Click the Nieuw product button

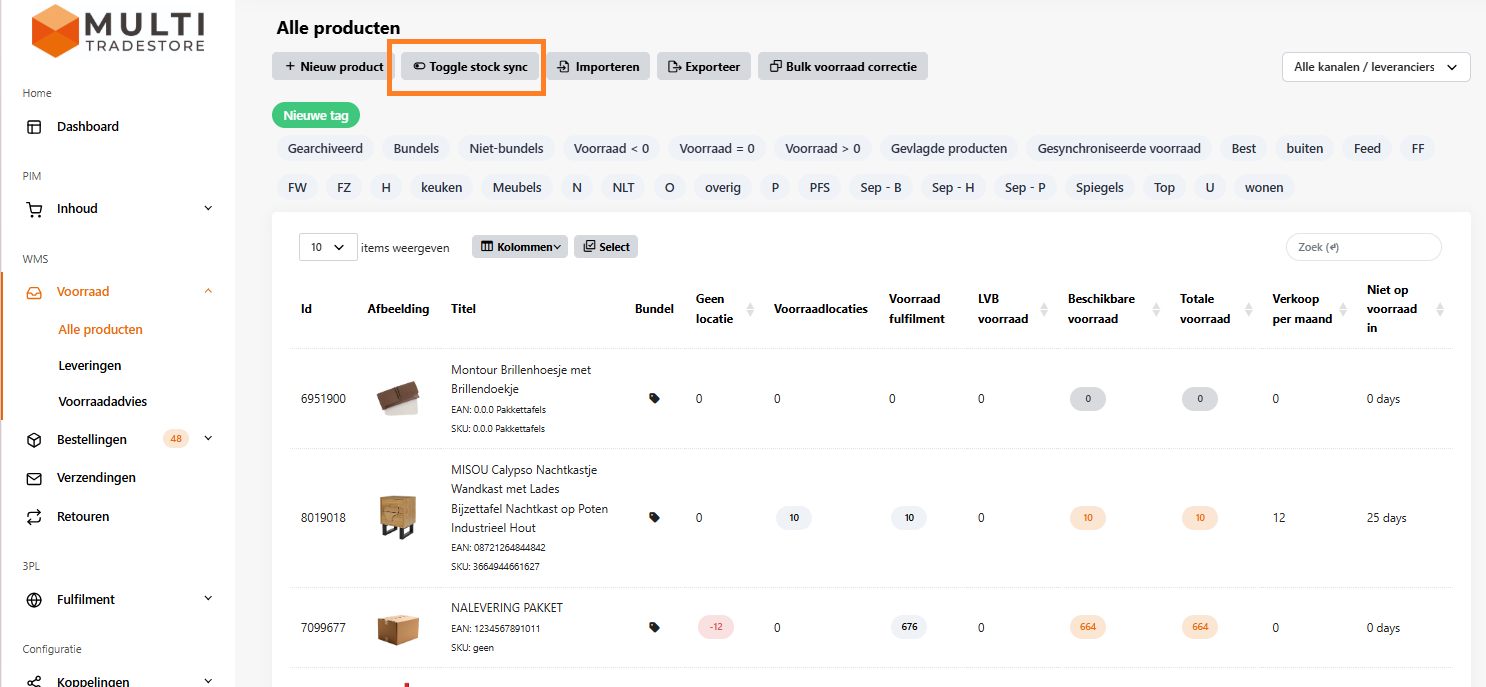333,67
